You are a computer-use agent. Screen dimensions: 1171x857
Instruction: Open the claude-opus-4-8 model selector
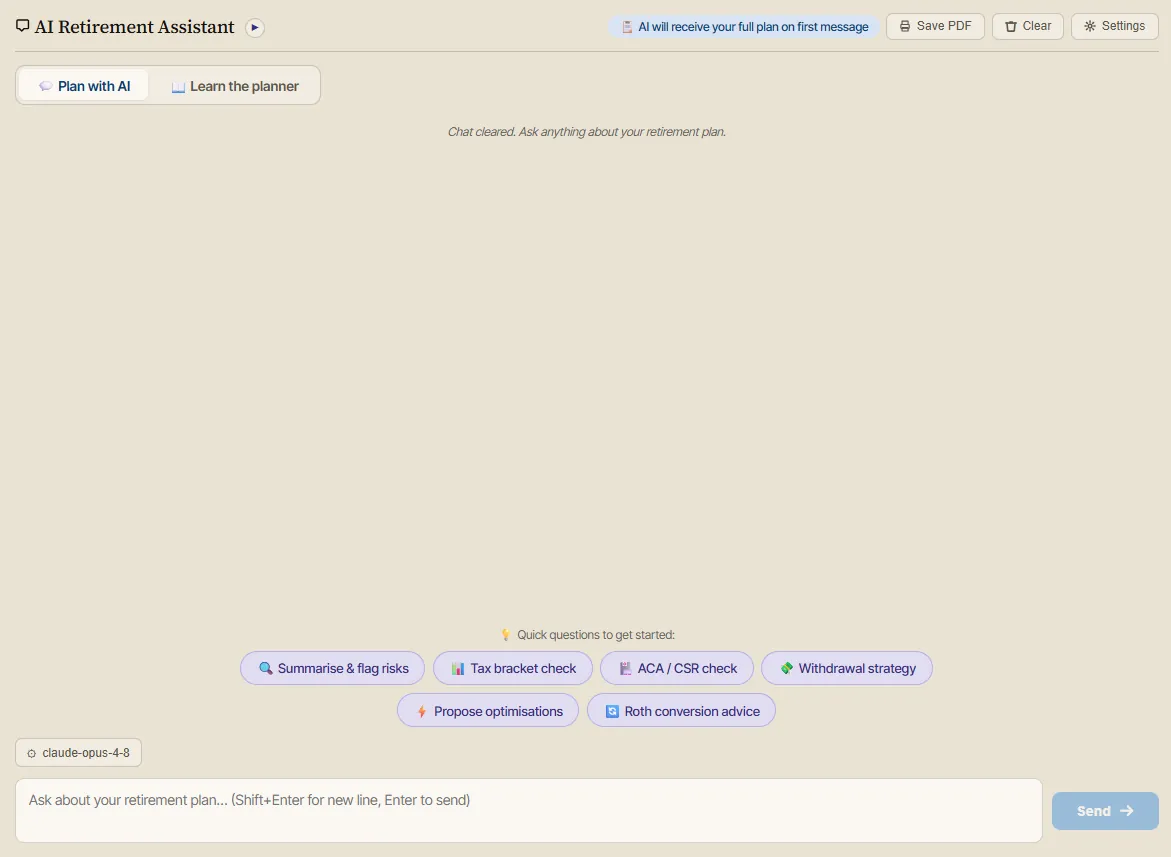78,752
